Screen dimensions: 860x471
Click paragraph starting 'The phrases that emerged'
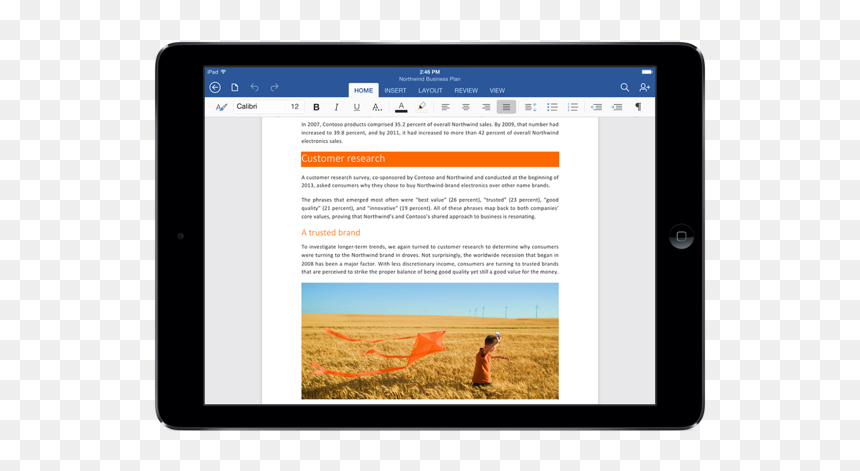pos(430,208)
